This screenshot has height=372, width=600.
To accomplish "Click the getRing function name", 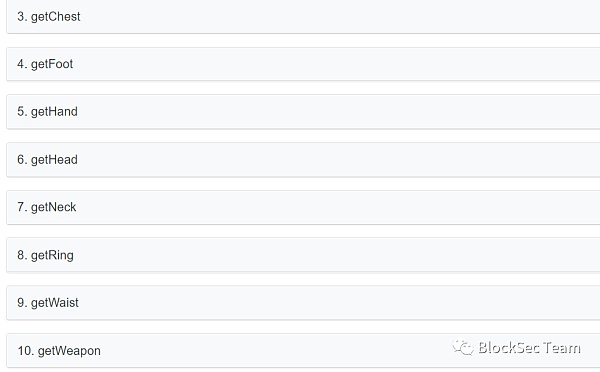I will click(52, 255).
